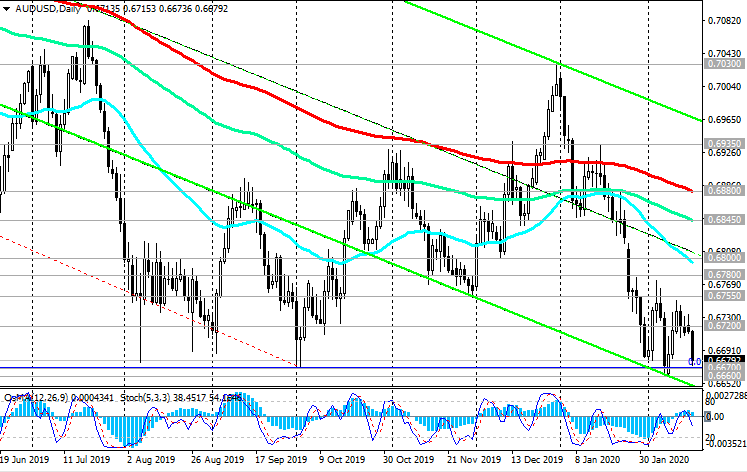Click the 13 Dec 2019 date label

click(x=536, y=460)
